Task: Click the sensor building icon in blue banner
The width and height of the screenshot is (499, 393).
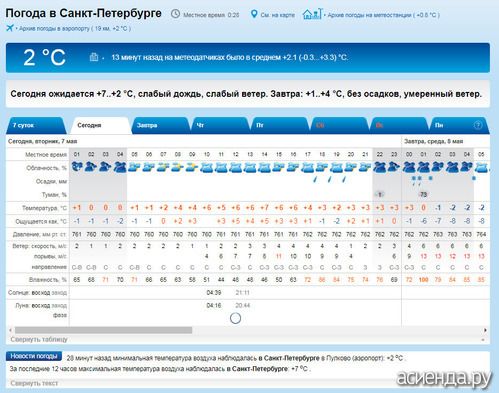Action: (x=94, y=57)
